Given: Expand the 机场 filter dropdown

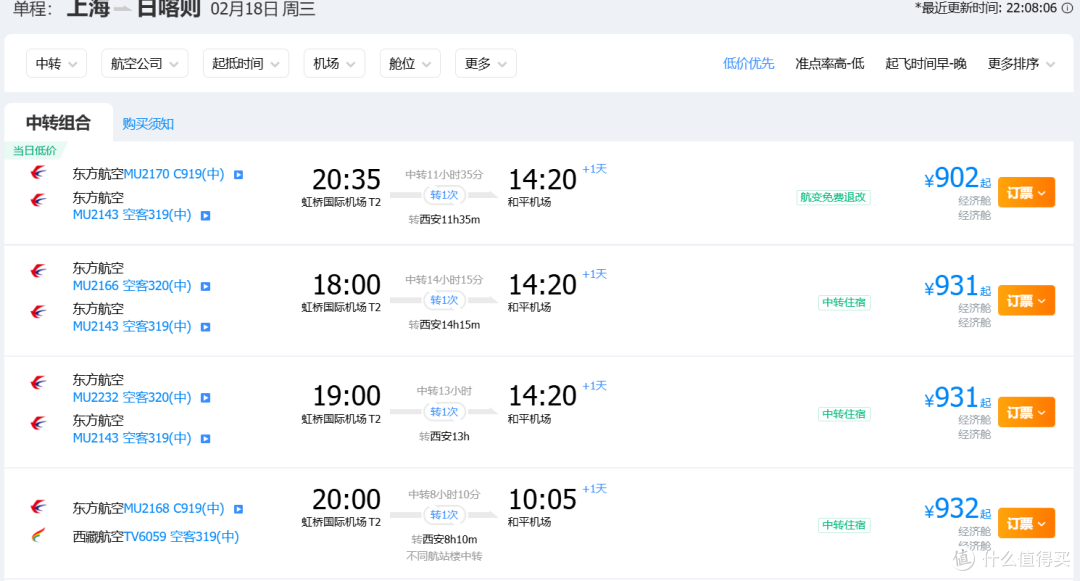Looking at the screenshot, I should coord(334,63).
